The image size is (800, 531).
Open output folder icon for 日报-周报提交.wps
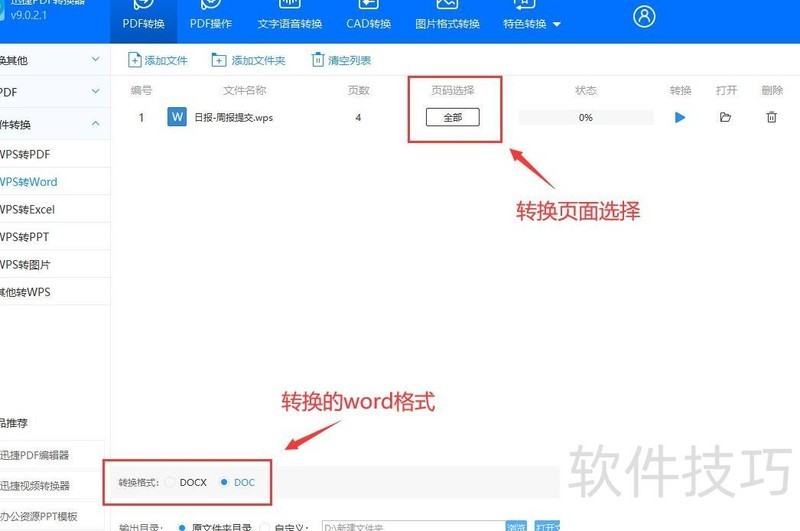pos(725,117)
